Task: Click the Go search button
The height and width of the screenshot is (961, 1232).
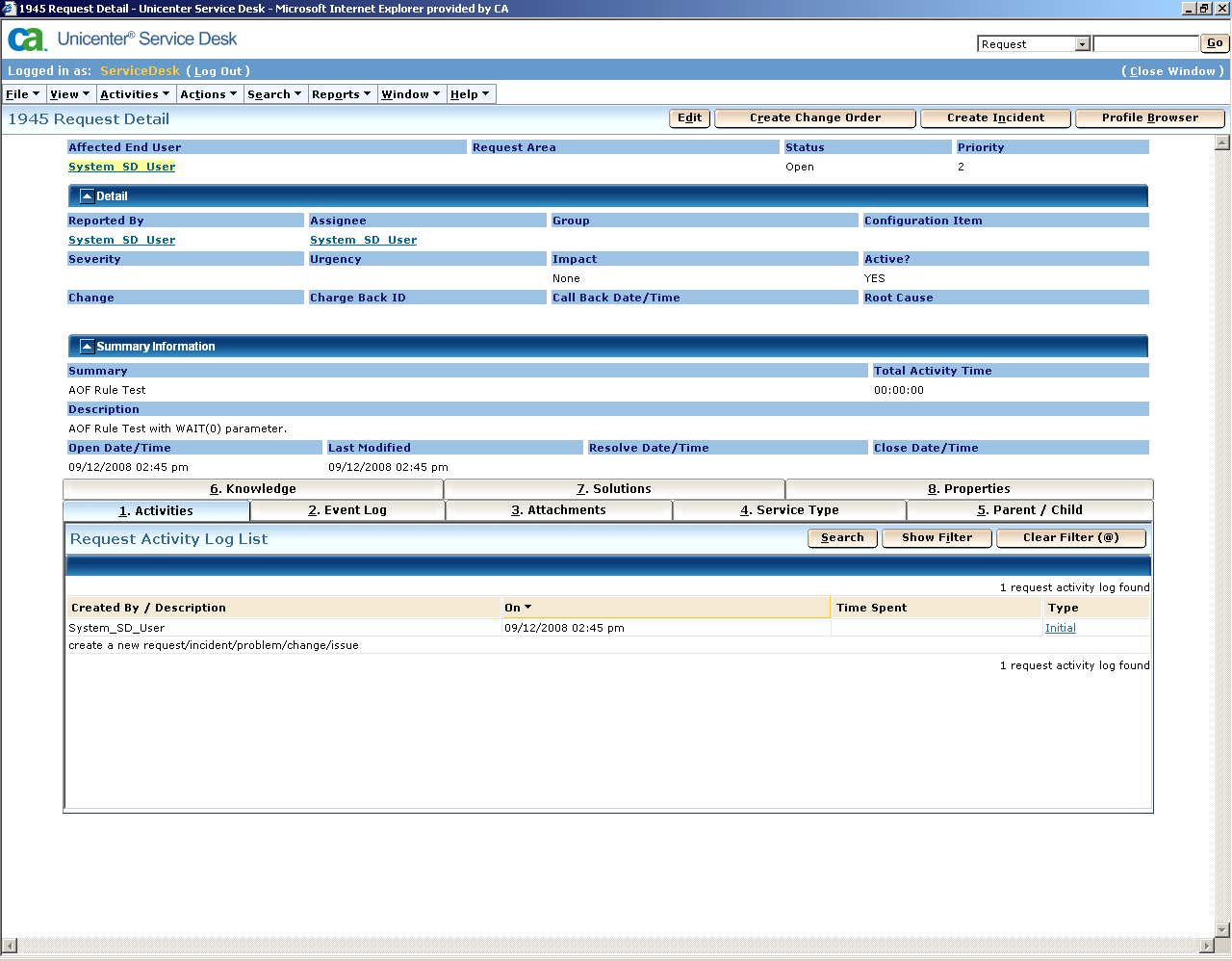Action: coord(1214,43)
